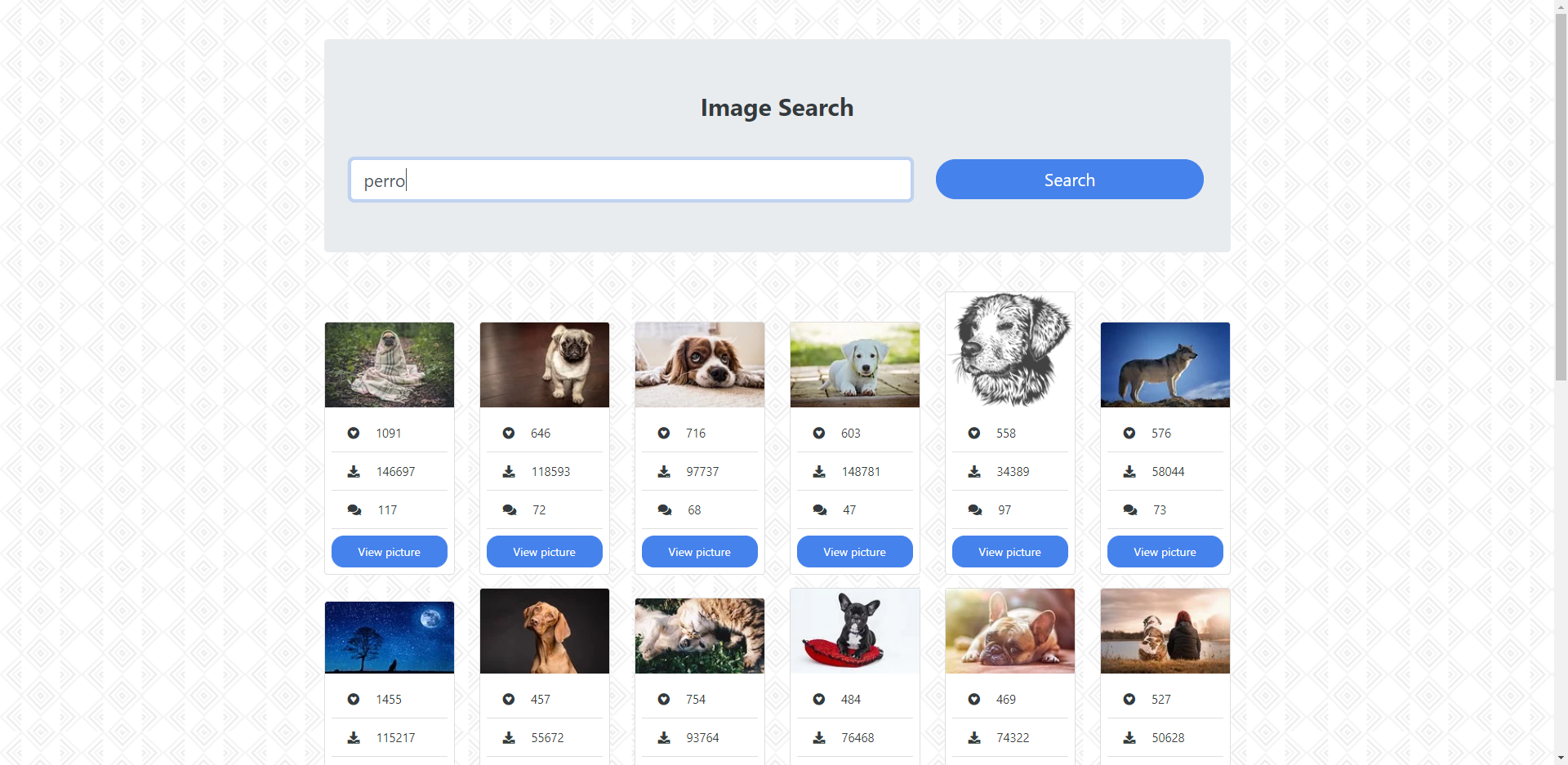Click the heart icon next to 1455
Screen dimensions: 1568x765
[x=354, y=700]
